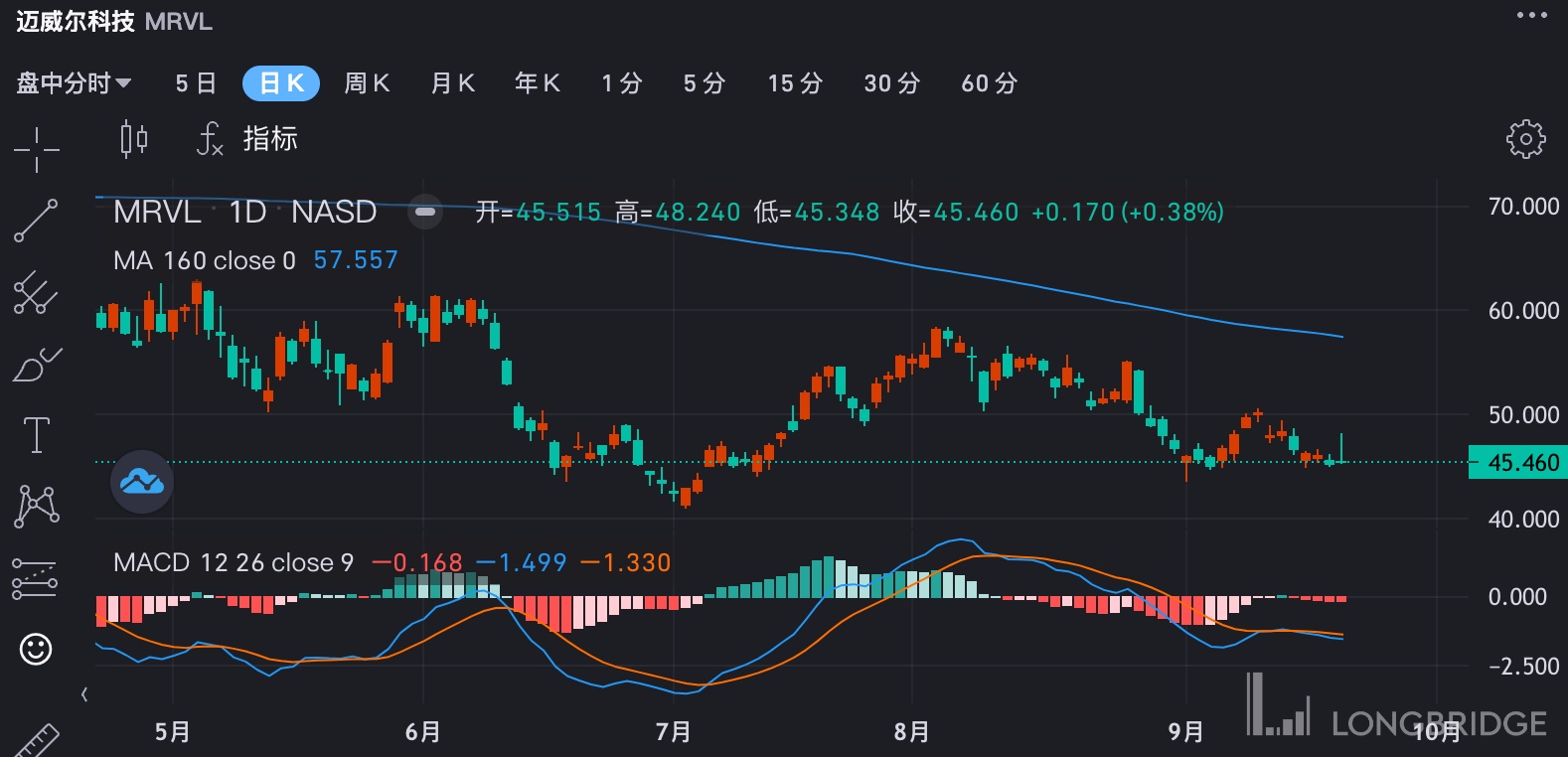Collapse the drawing toolbar chevron
This screenshot has width=1568, height=757.
84,694
